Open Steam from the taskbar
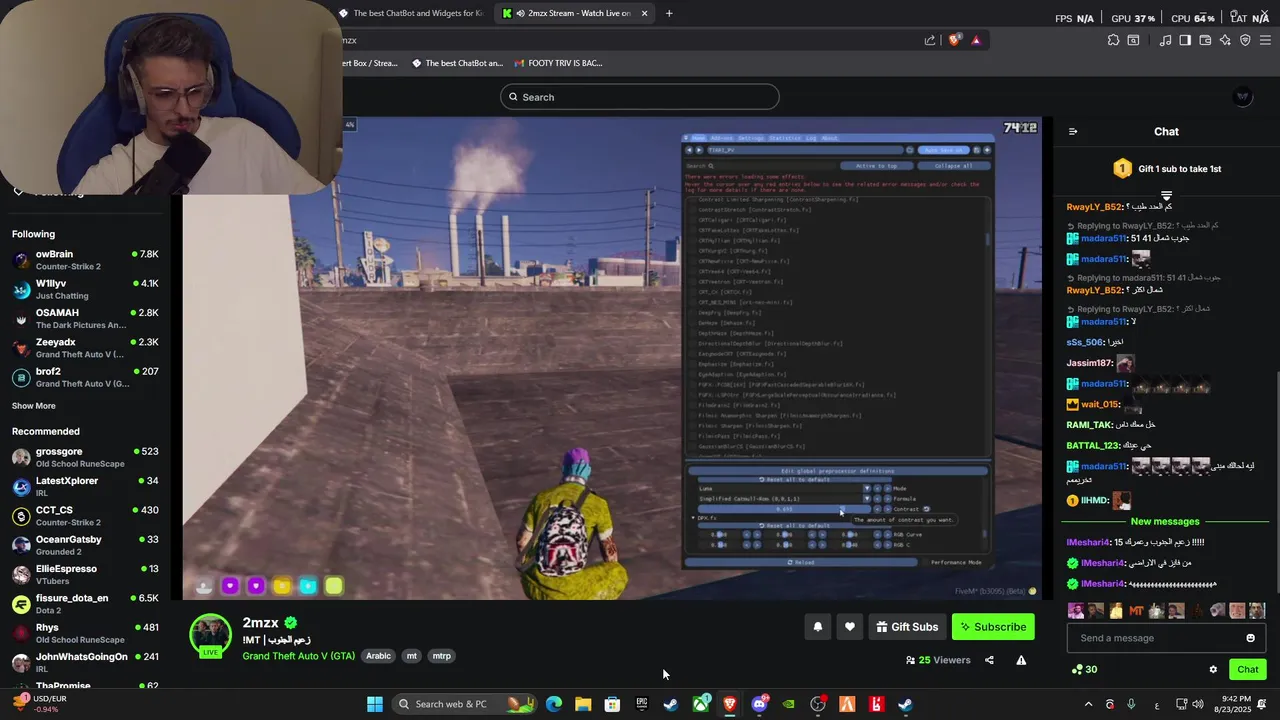1280x720 pixels. pos(671,704)
